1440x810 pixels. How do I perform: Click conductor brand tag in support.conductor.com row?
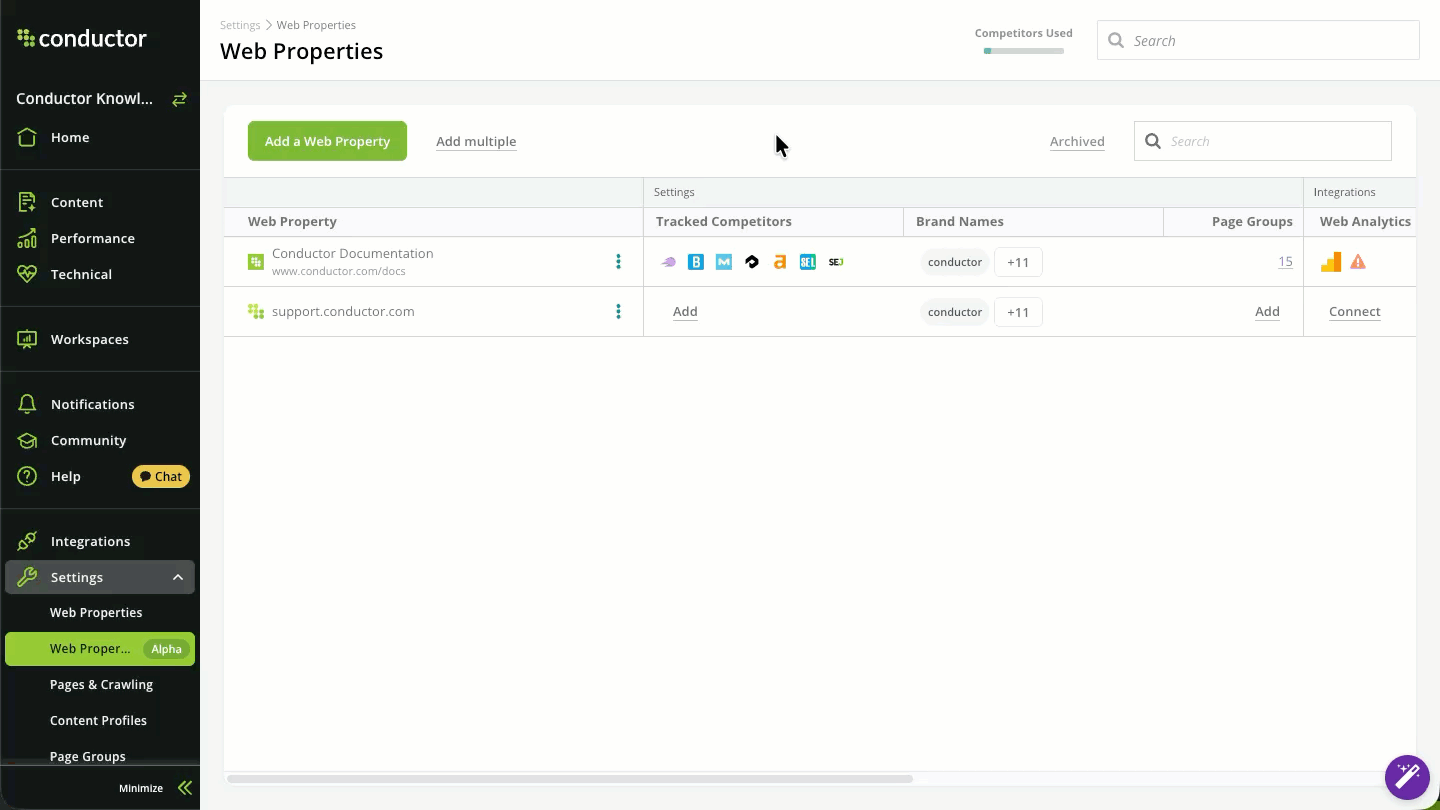pyautogui.click(x=955, y=312)
